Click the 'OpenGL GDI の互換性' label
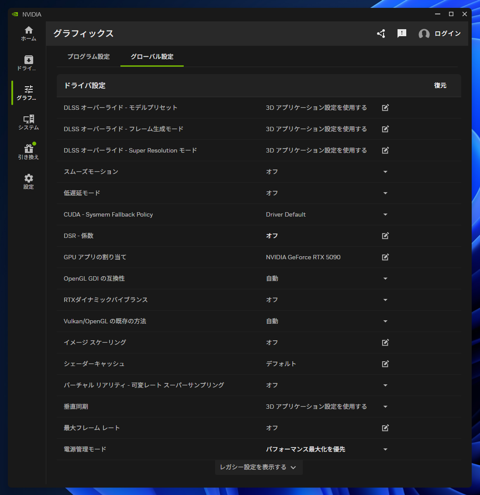This screenshot has height=495, width=480. tap(94, 278)
